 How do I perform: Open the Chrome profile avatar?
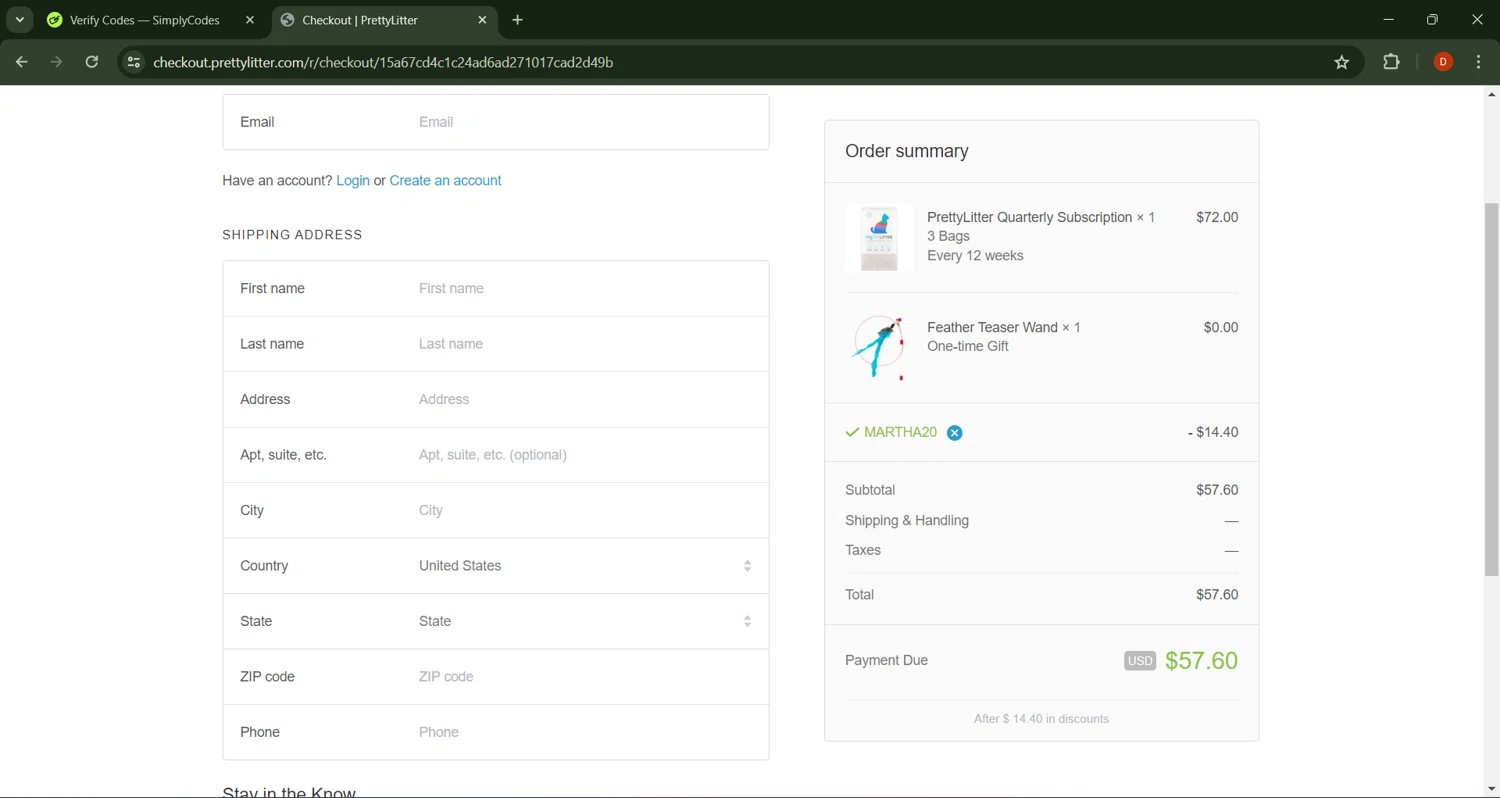coord(1442,62)
